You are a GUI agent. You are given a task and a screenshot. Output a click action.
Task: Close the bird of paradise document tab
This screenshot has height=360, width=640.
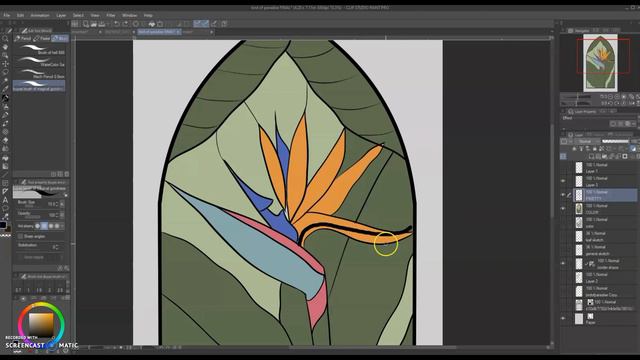pos(178,31)
